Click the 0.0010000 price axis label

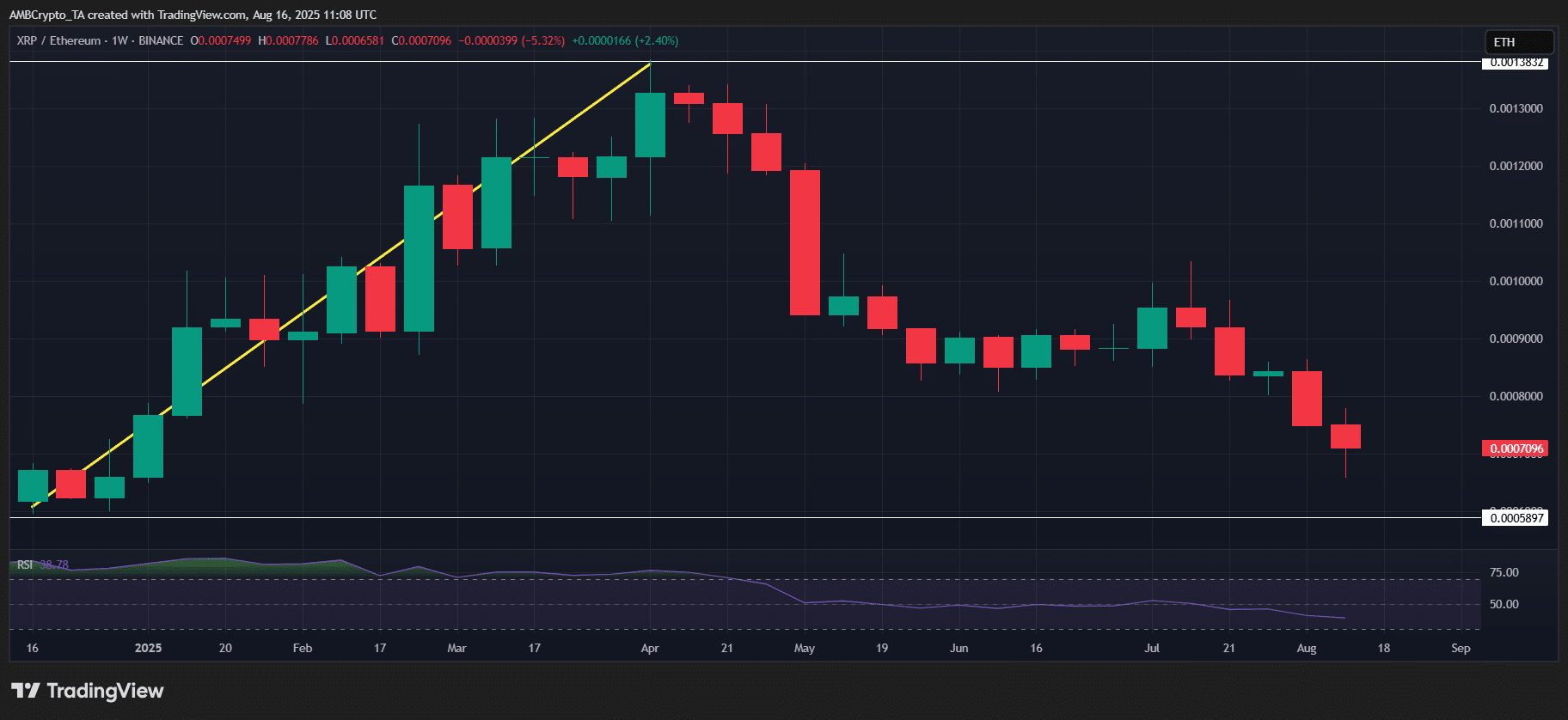(x=1516, y=281)
